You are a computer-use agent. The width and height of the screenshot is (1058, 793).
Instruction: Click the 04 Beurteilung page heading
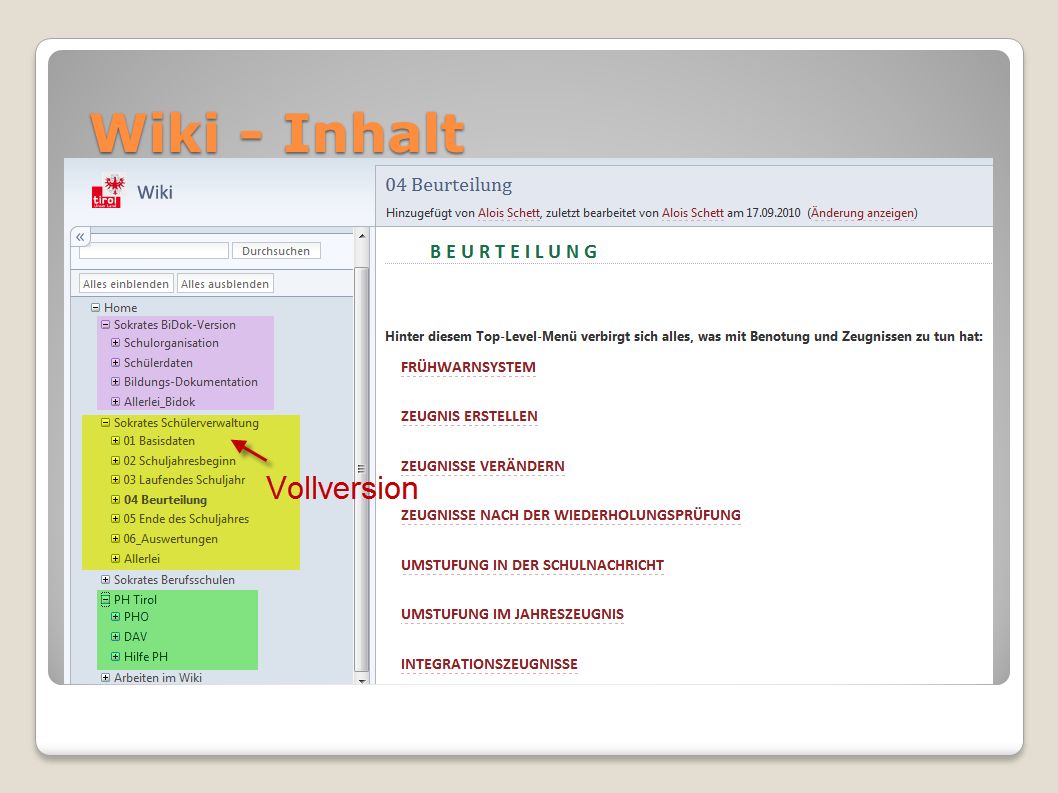point(449,184)
